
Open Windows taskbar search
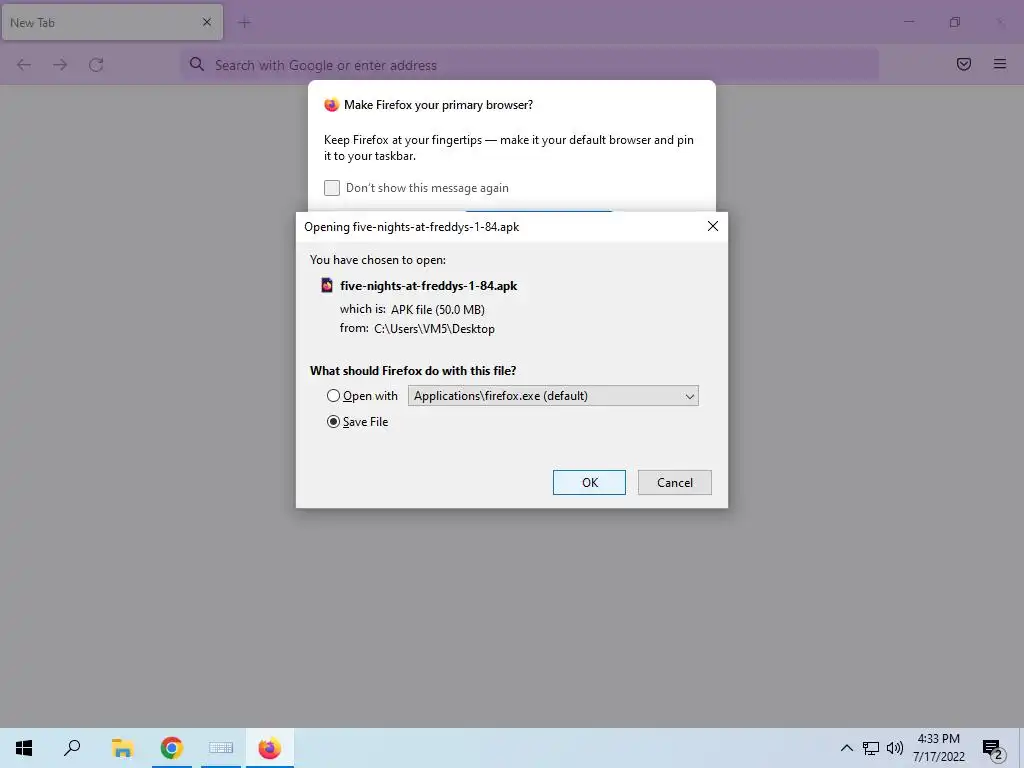[72, 748]
